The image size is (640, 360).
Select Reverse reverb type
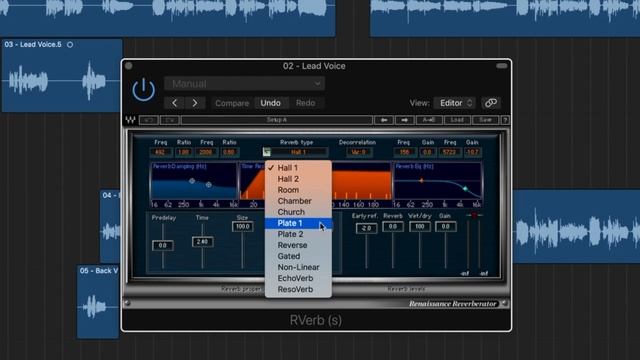298,245
